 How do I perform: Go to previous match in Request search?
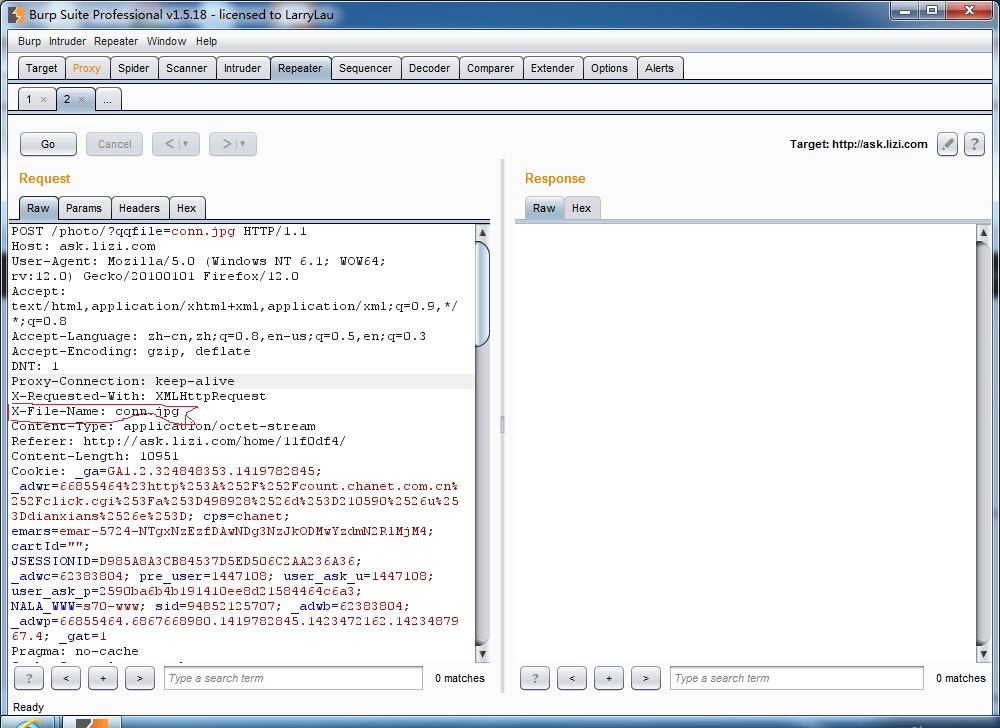(66, 678)
